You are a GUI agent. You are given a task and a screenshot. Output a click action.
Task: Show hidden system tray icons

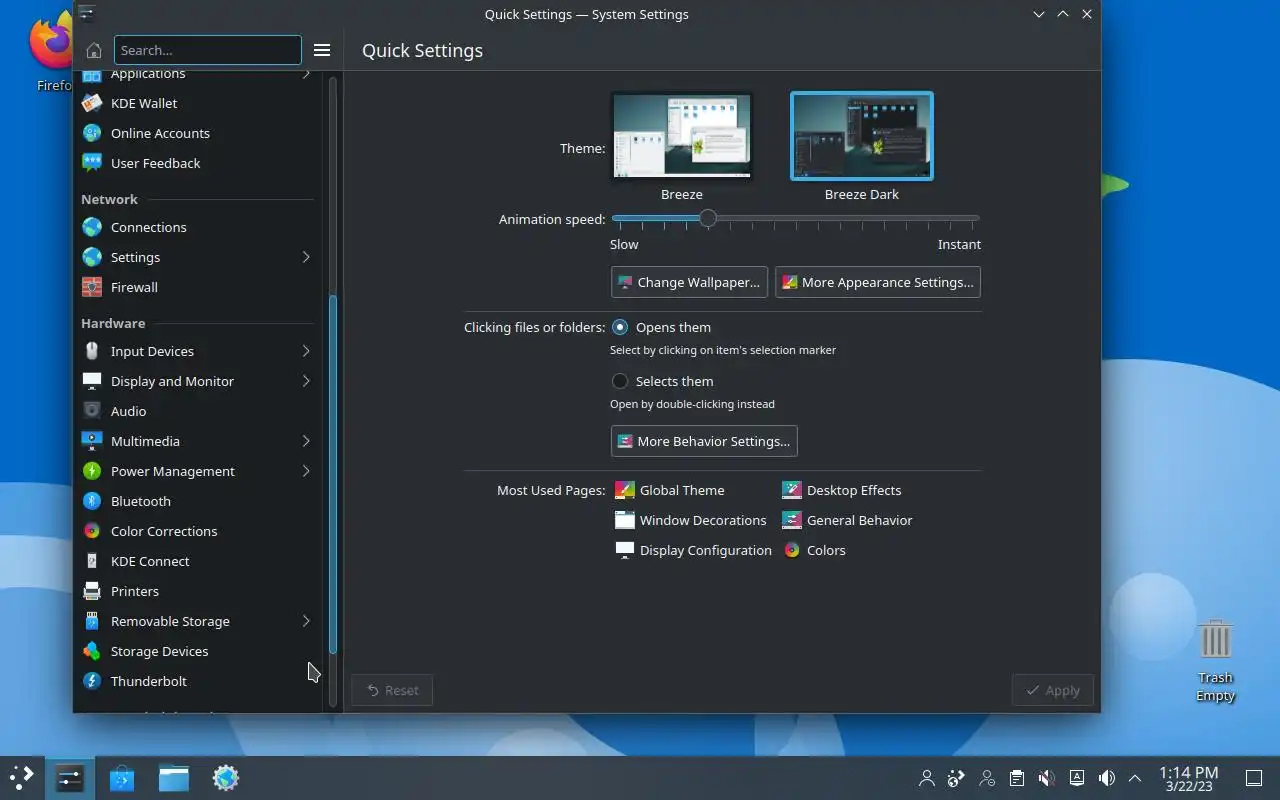(1135, 778)
